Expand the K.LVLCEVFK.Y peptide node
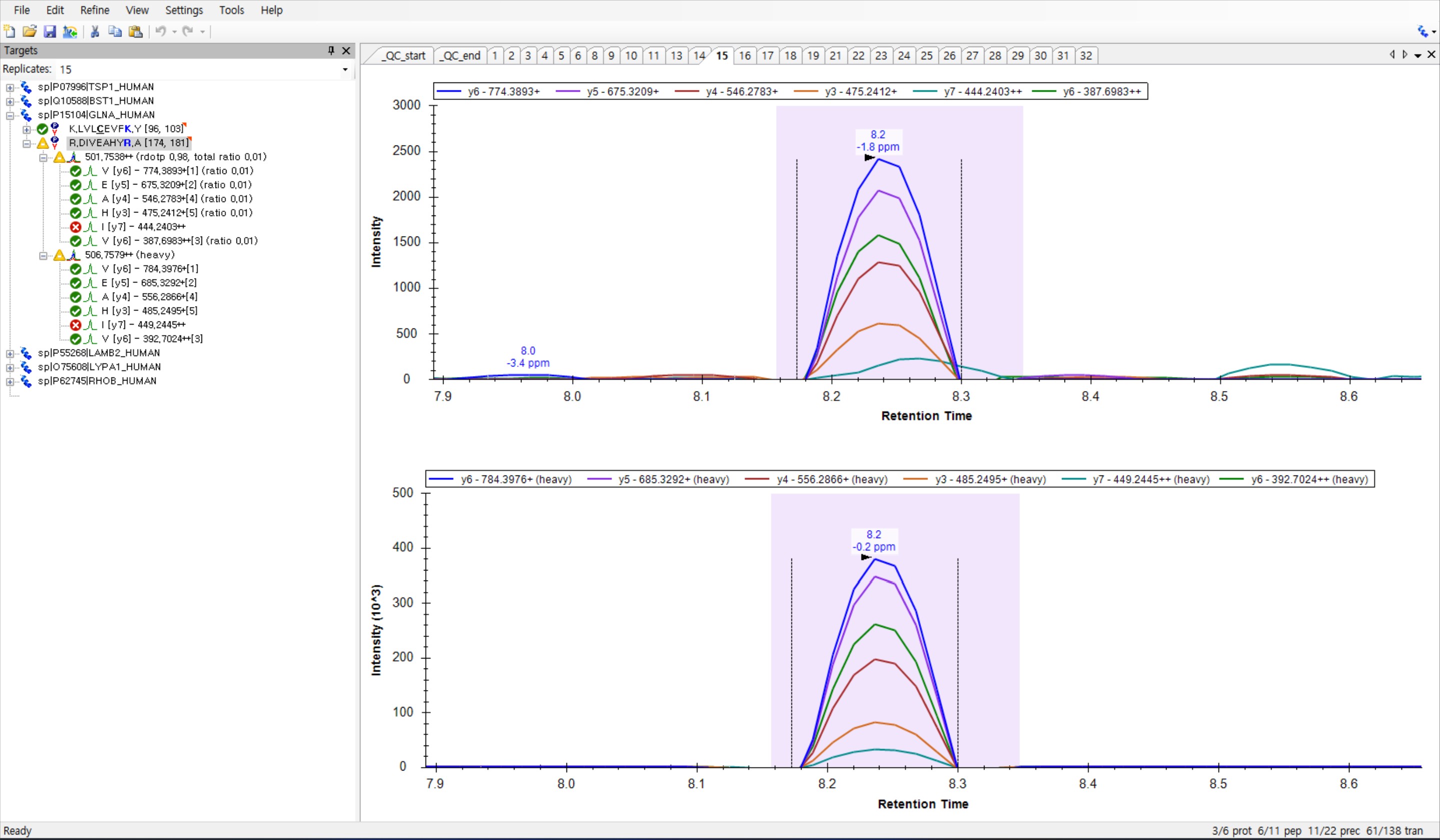The image size is (1440, 840). coord(26,129)
